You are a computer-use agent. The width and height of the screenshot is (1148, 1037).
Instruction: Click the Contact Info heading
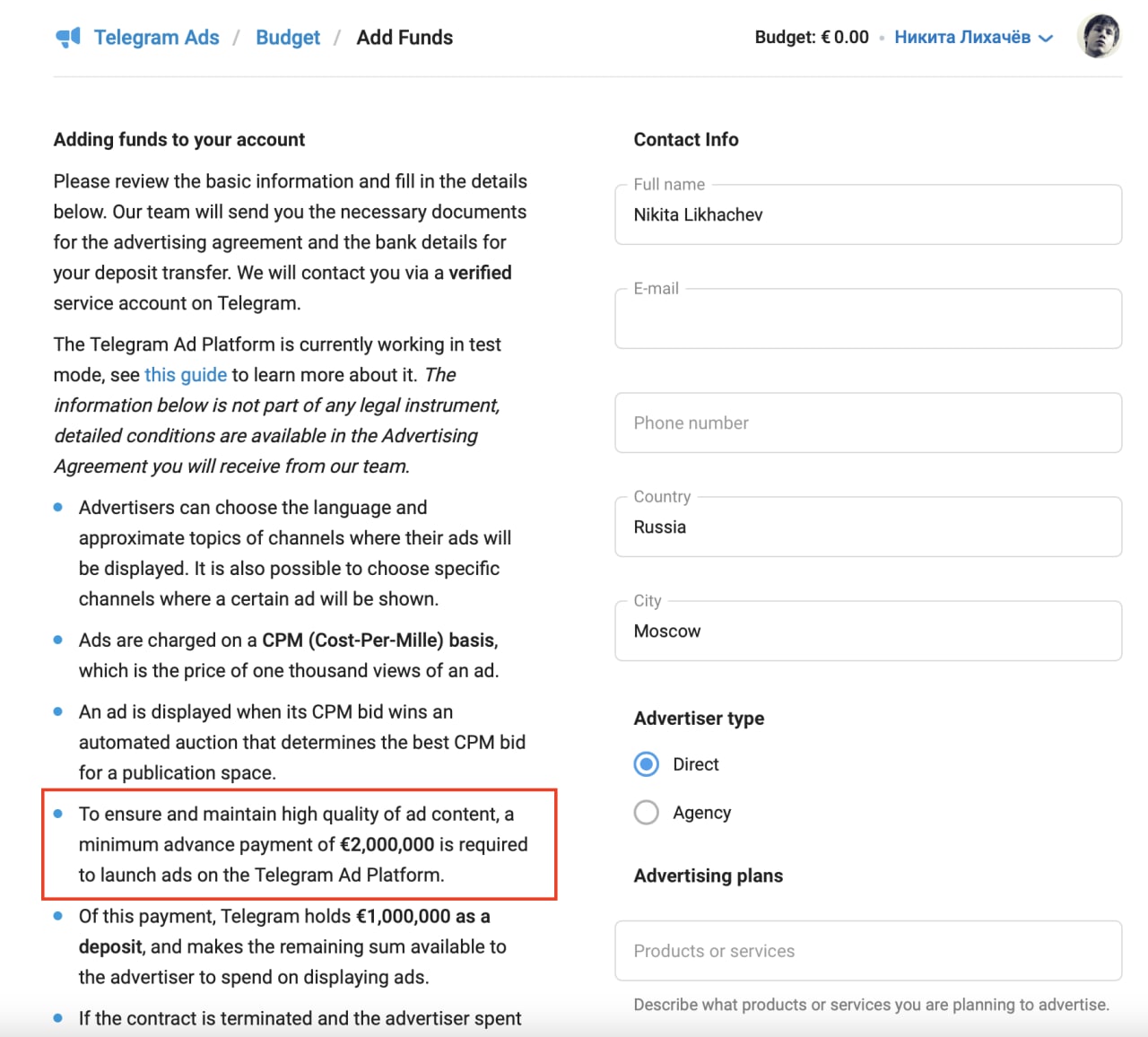click(x=686, y=139)
